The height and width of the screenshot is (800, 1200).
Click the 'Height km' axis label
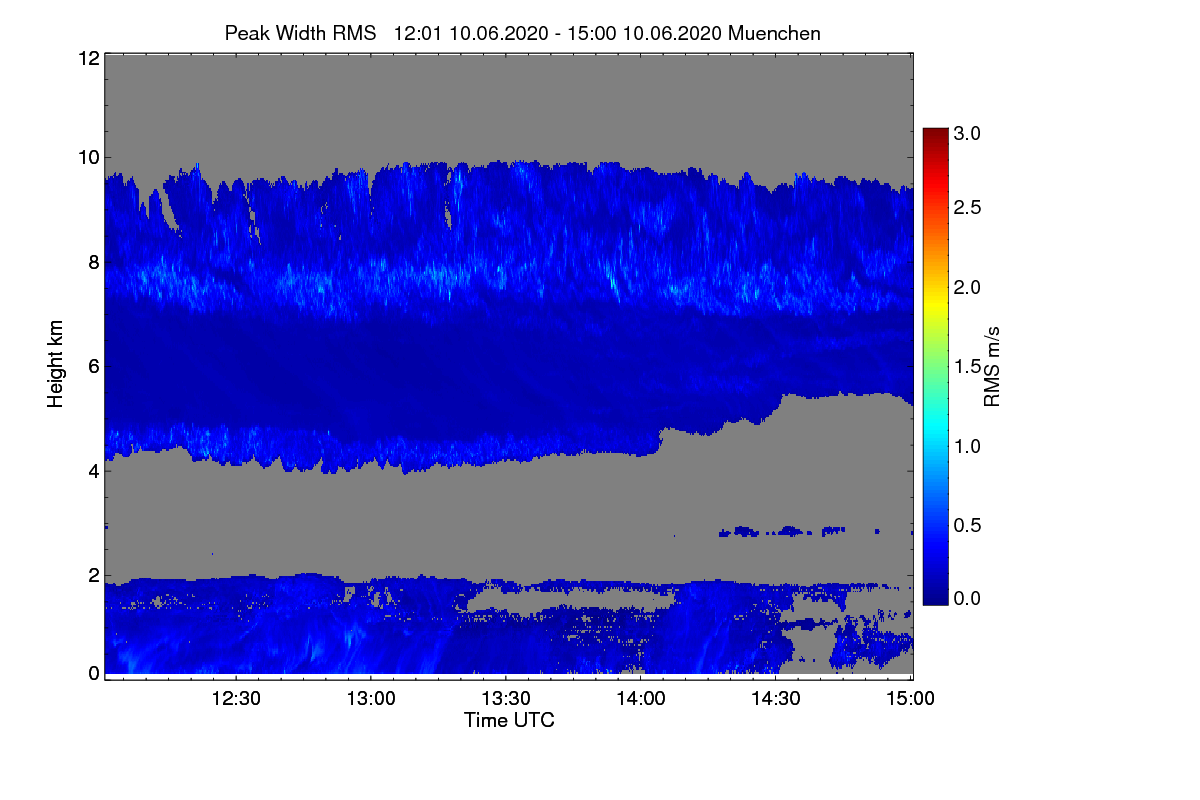point(56,364)
